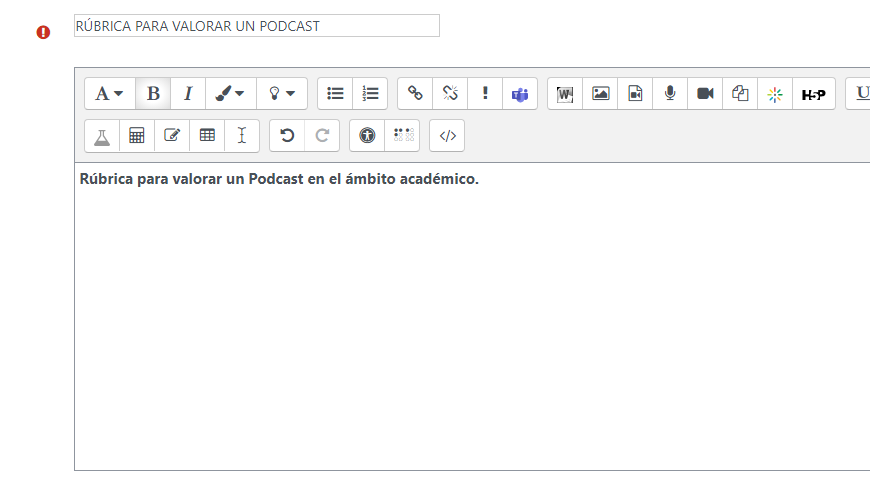Run the accessibility checker
The image size is (870, 485).
pyautogui.click(x=367, y=136)
